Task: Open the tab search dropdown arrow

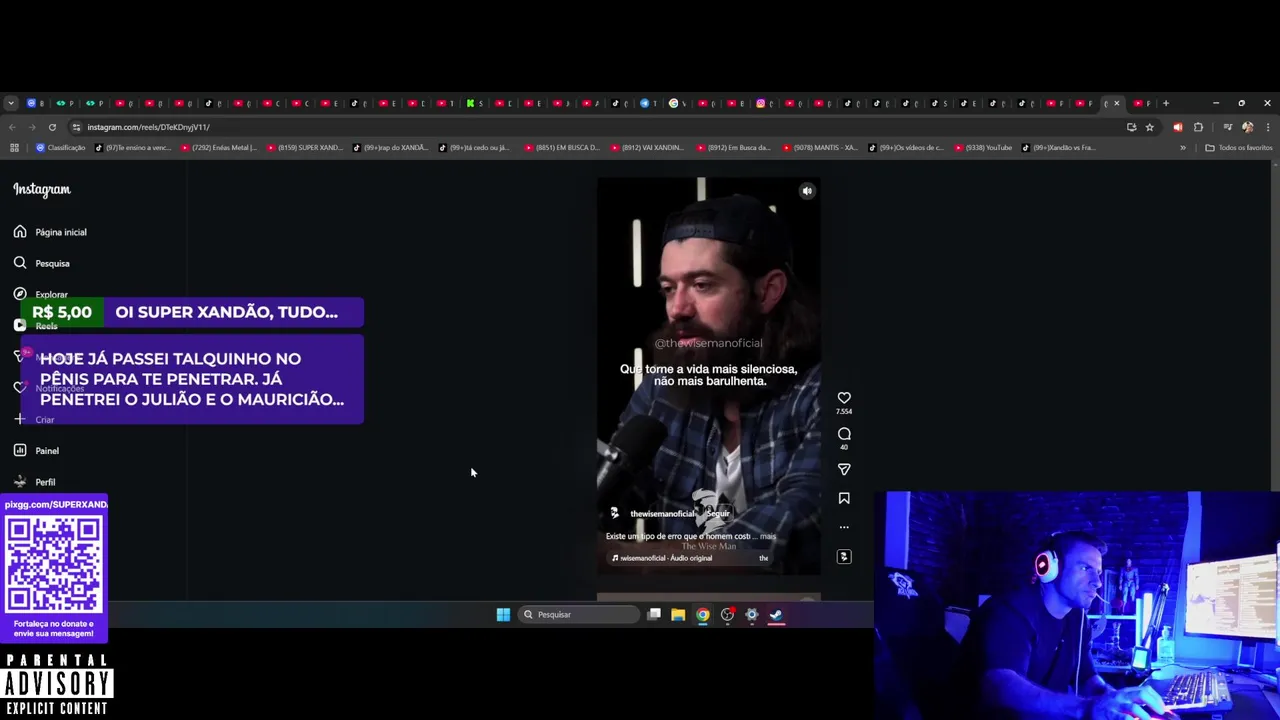Action: (x=10, y=103)
